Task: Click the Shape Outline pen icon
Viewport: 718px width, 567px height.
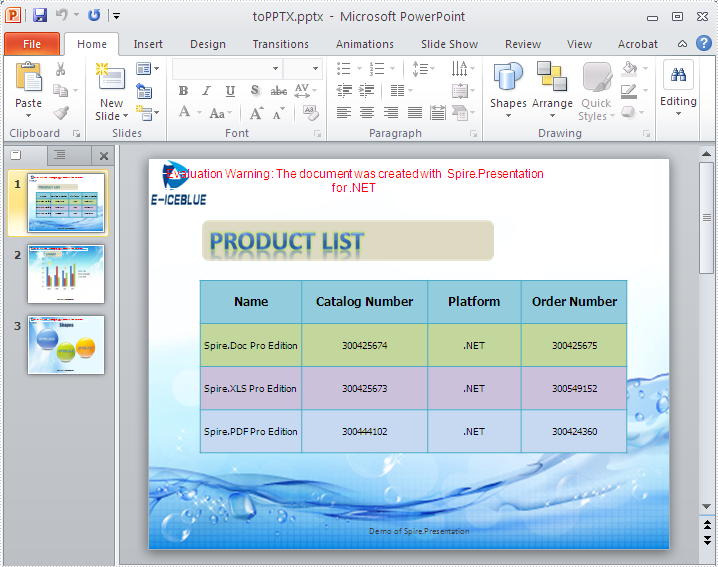Action: [x=629, y=91]
